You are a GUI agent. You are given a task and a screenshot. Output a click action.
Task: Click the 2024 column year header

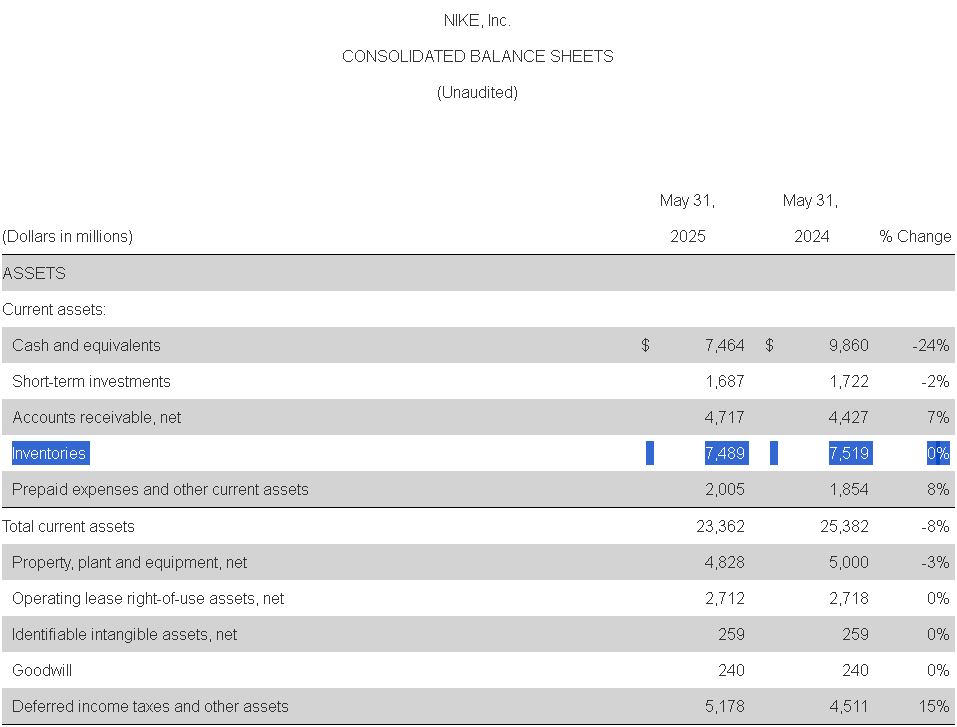point(812,236)
